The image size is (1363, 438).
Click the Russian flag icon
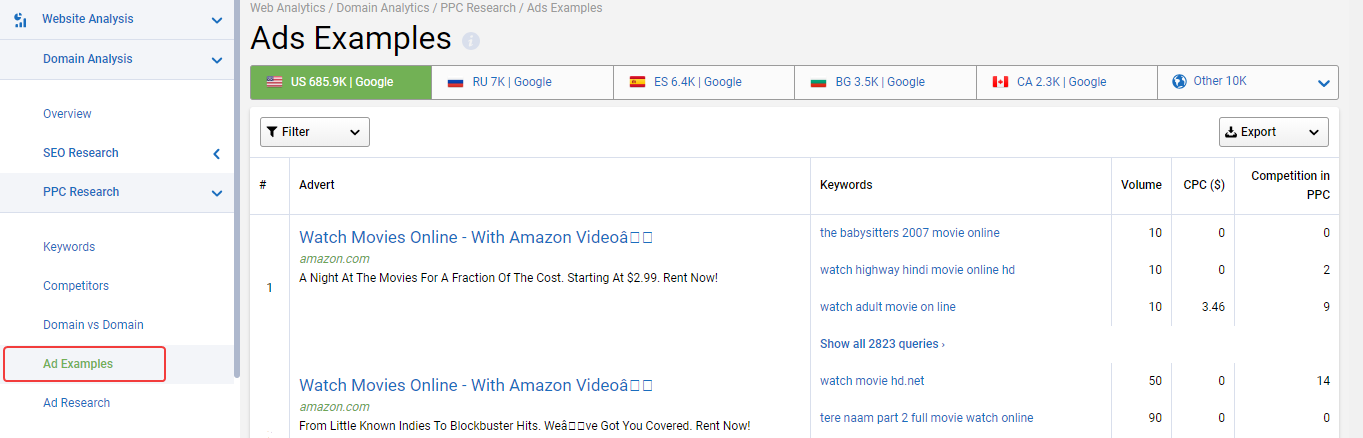(x=456, y=82)
